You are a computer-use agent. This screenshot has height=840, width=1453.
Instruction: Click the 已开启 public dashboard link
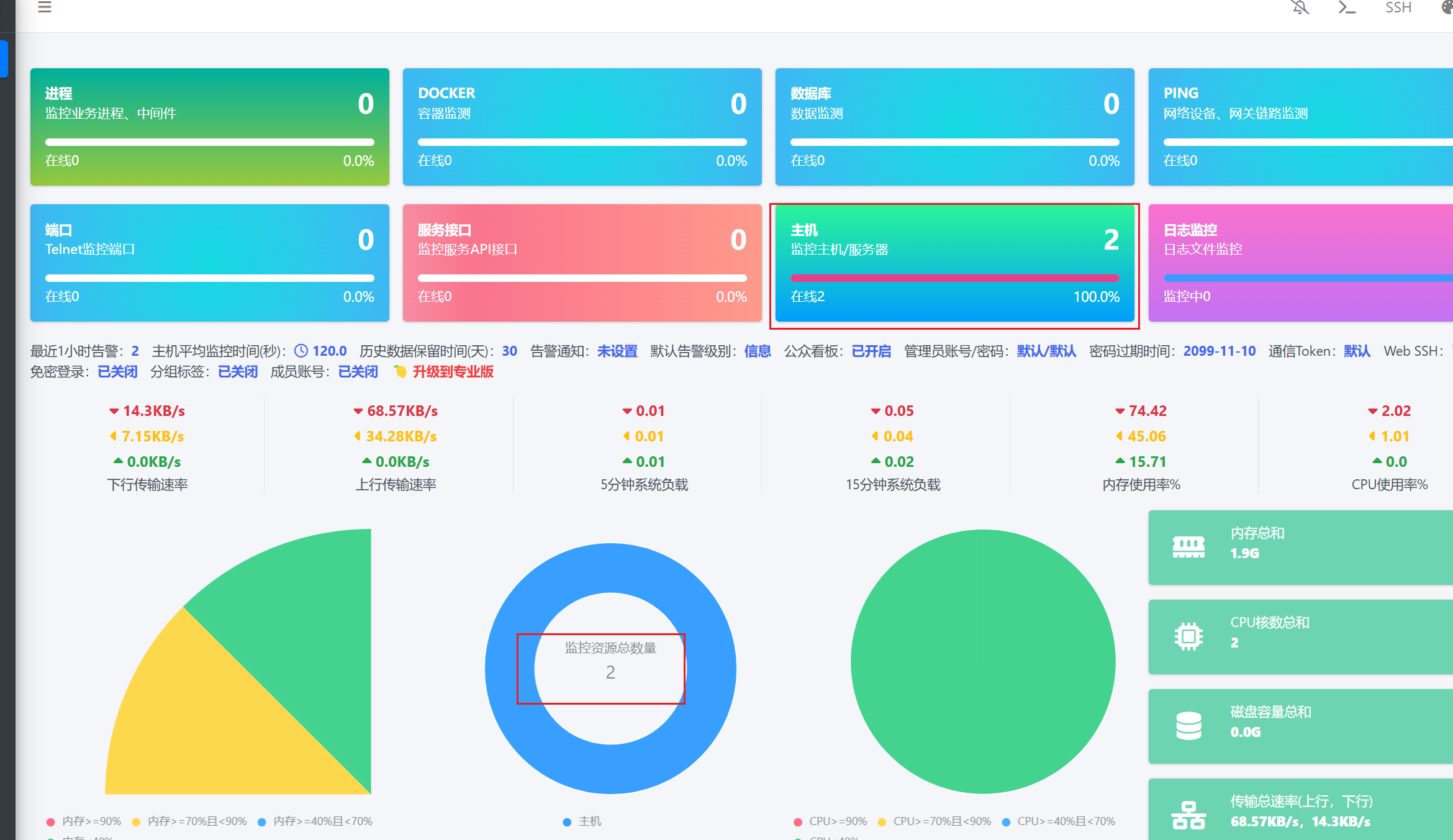click(871, 351)
